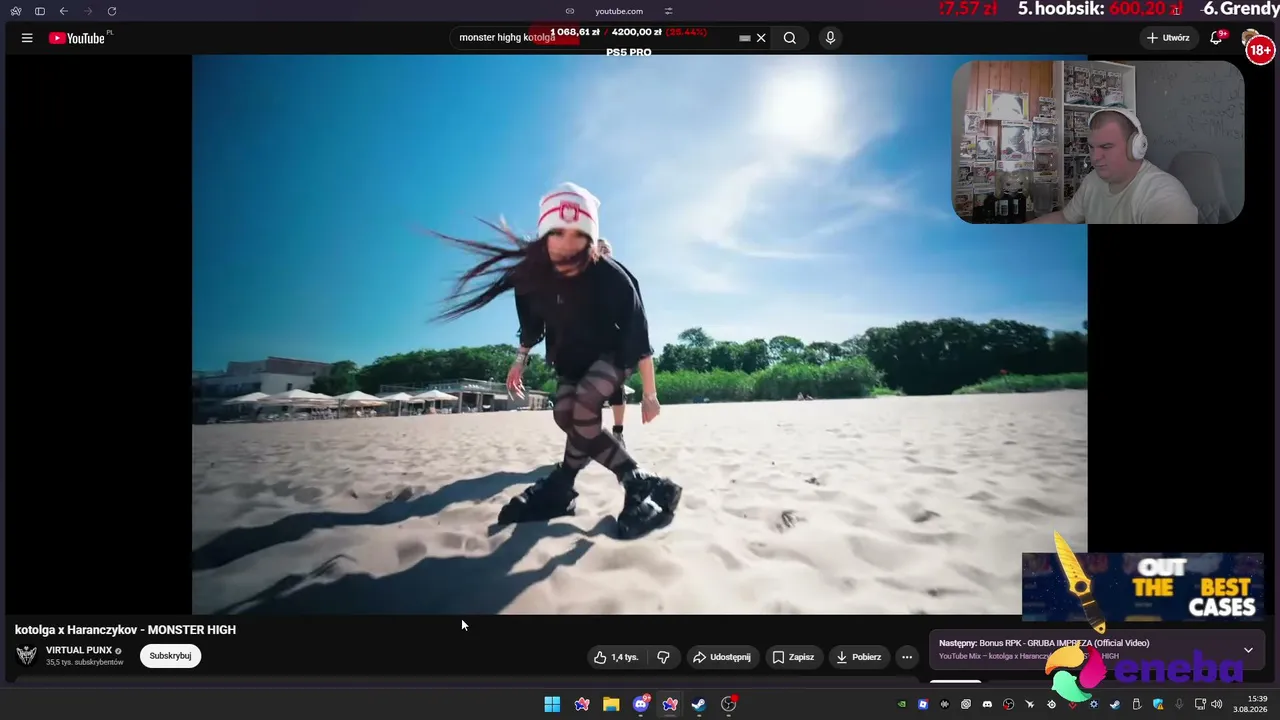This screenshot has width=1280, height=720.
Task: Open the browser menu icon at top-left
Action: (x=16, y=11)
